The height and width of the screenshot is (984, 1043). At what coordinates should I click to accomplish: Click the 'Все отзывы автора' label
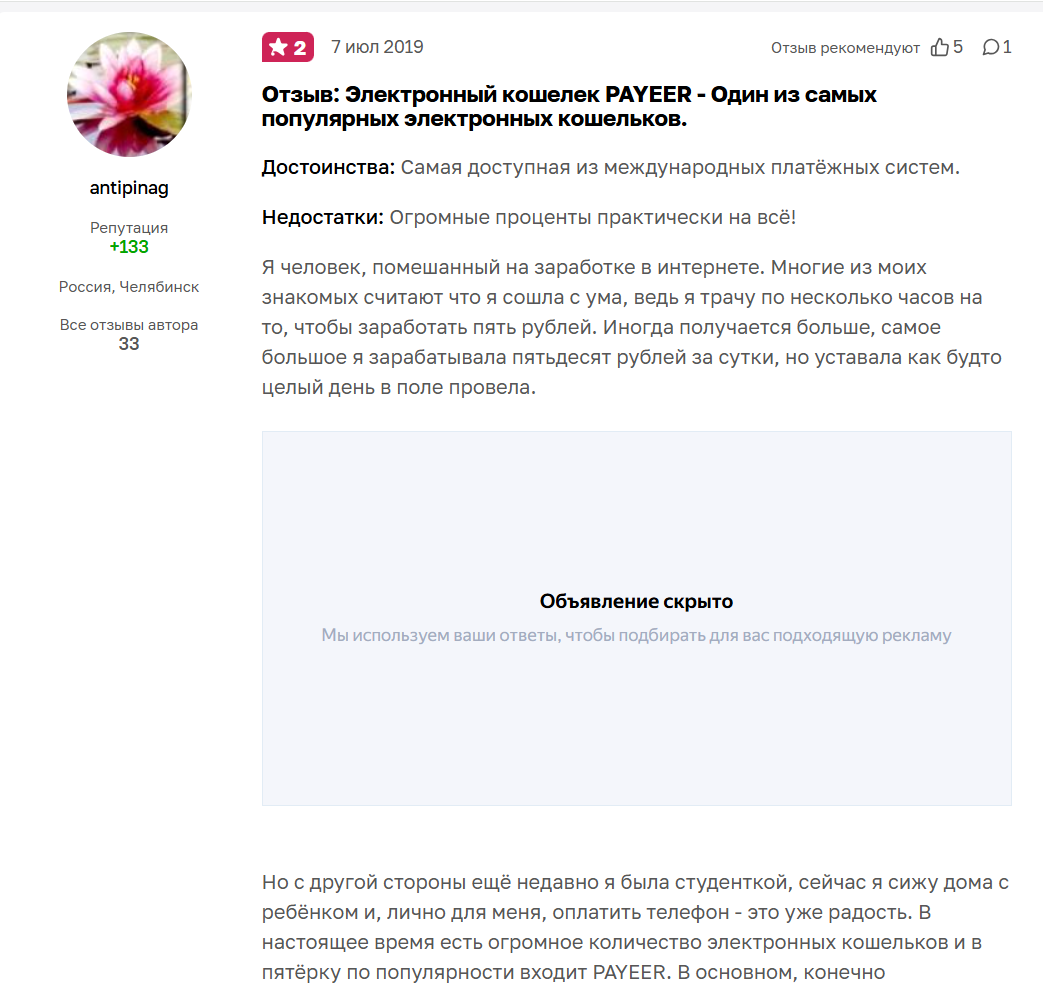tap(129, 325)
